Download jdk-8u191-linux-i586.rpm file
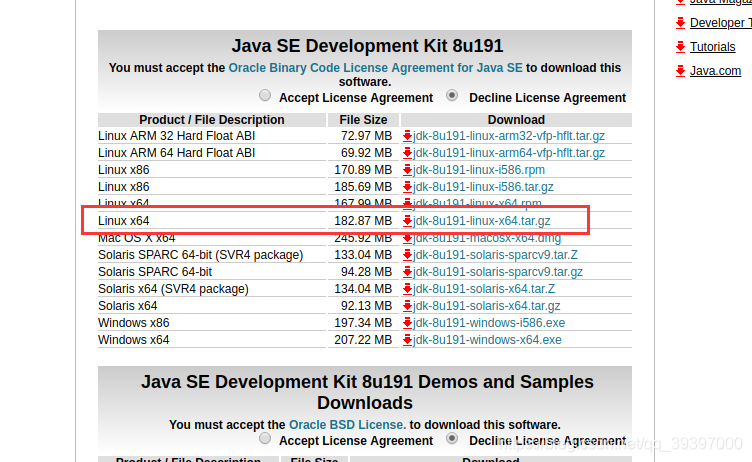752x462 pixels. (x=479, y=170)
